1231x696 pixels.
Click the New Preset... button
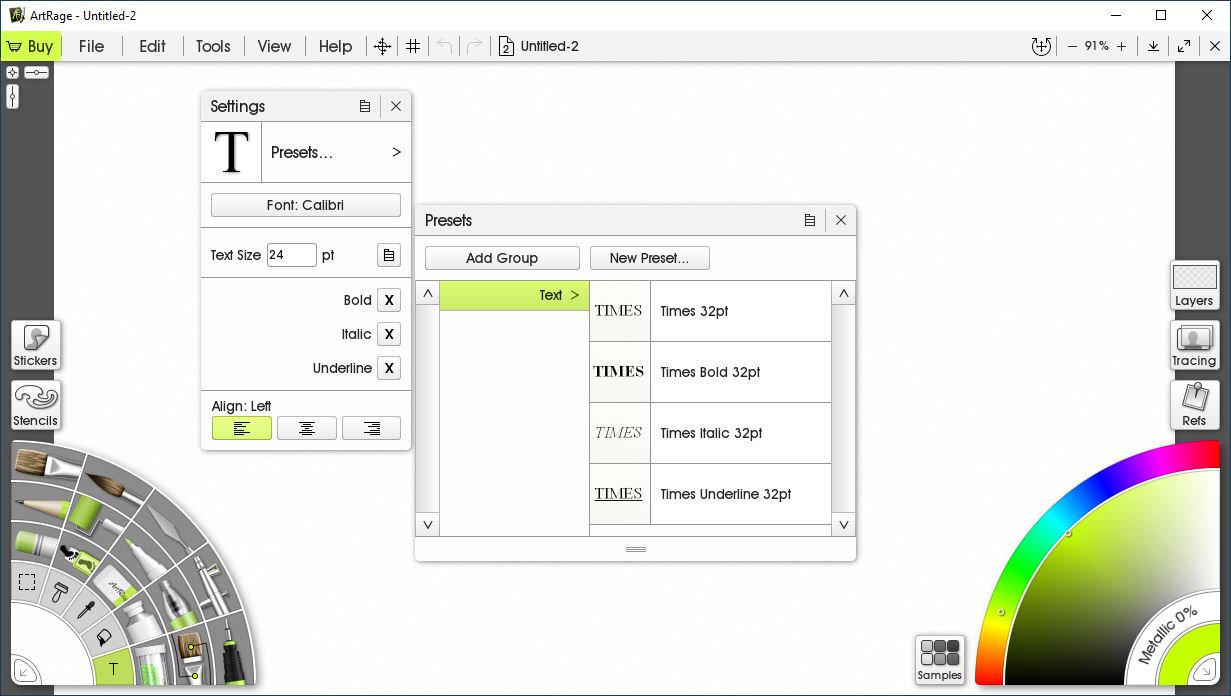650,258
